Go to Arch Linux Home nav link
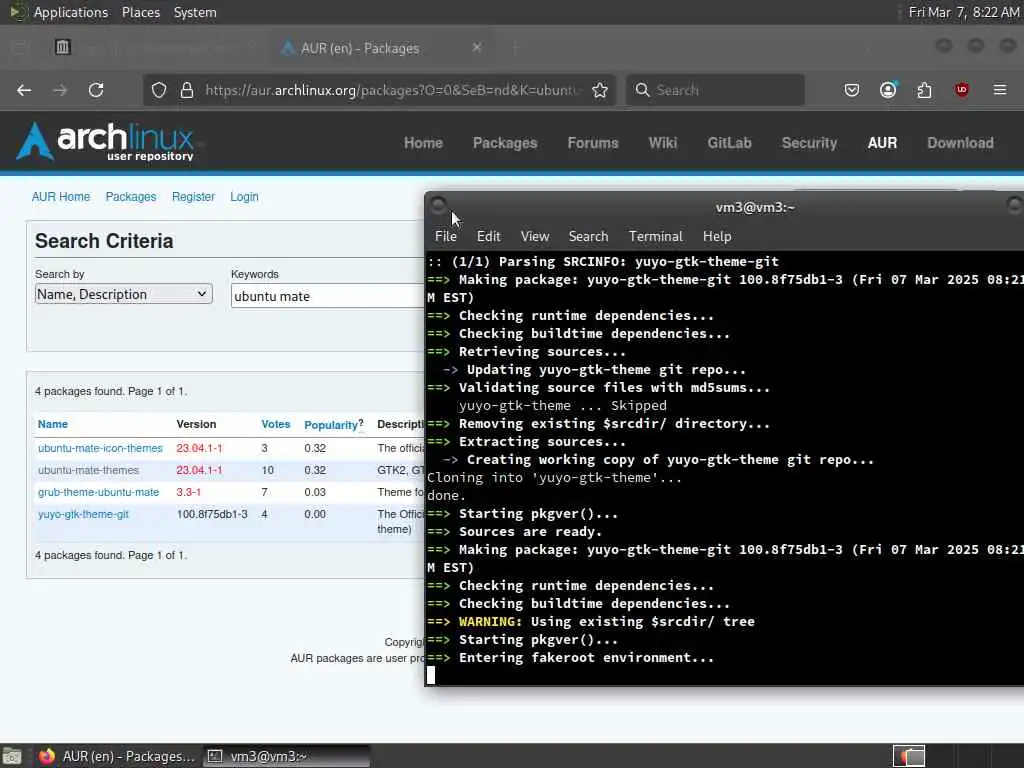The image size is (1024, 768). (x=423, y=143)
